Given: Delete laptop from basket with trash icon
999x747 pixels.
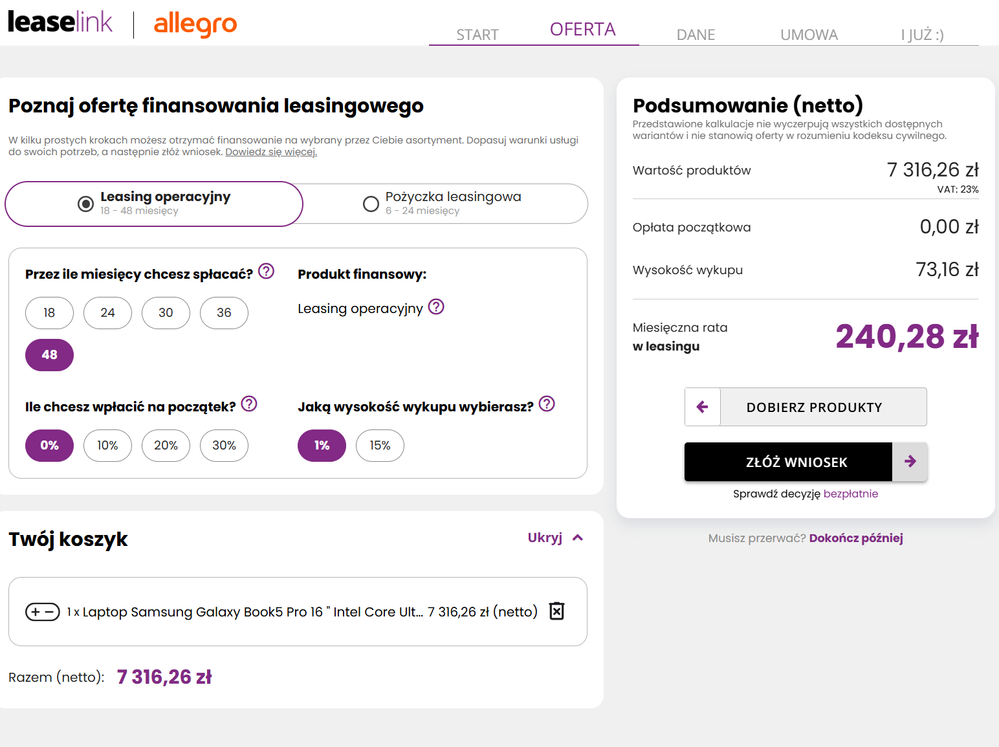Looking at the screenshot, I should [557, 611].
